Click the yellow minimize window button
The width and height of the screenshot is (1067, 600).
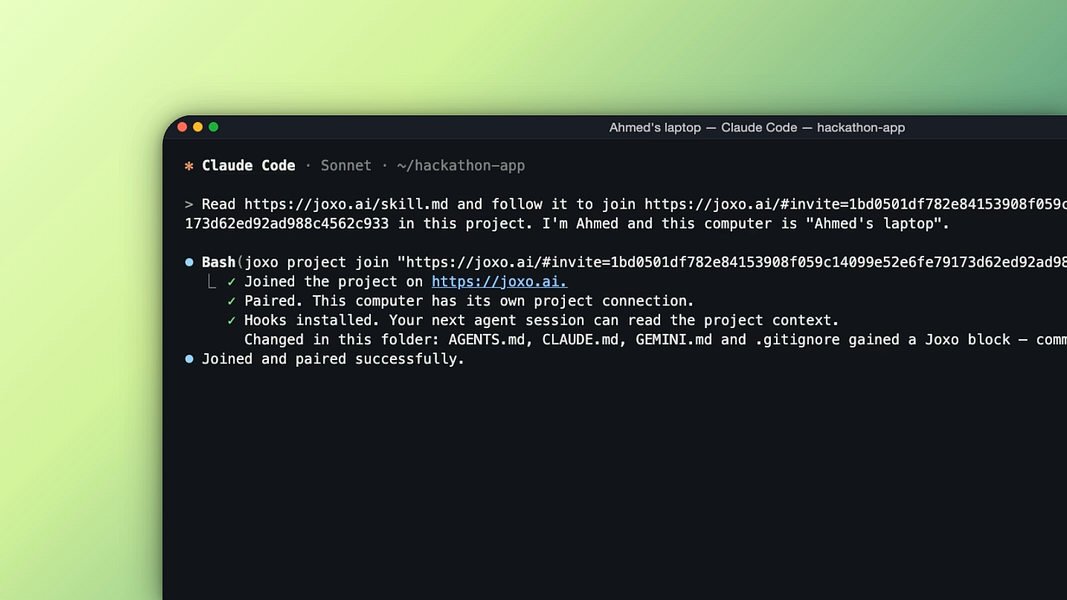pyautogui.click(x=198, y=127)
